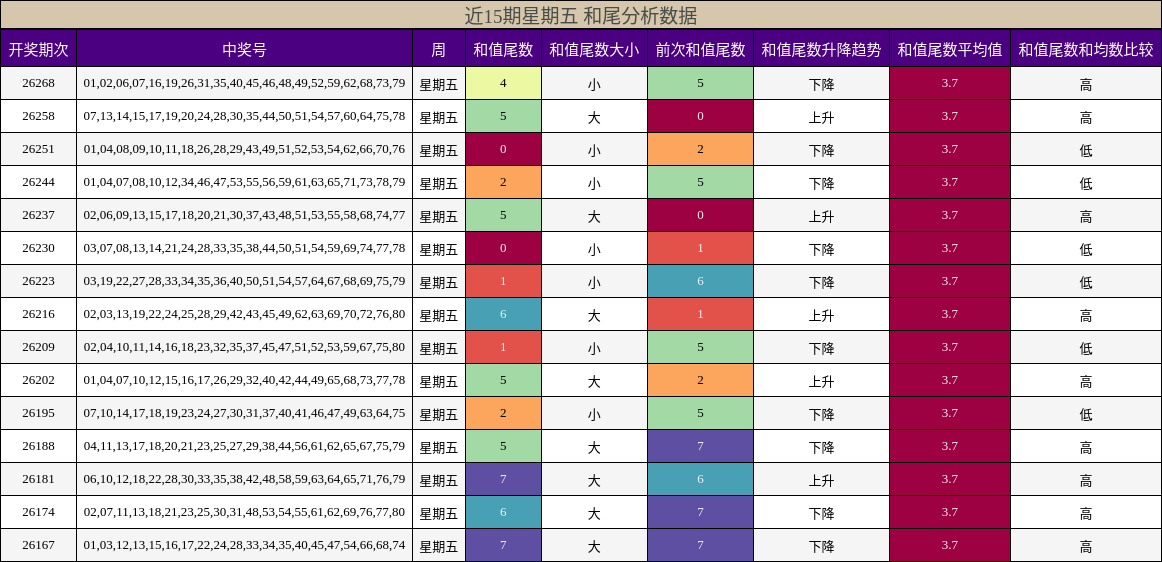Image resolution: width=1162 pixels, height=562 pixels.
Task: Click the 前次和值尾数 cell 7 in row 26188
Action: 700,446
